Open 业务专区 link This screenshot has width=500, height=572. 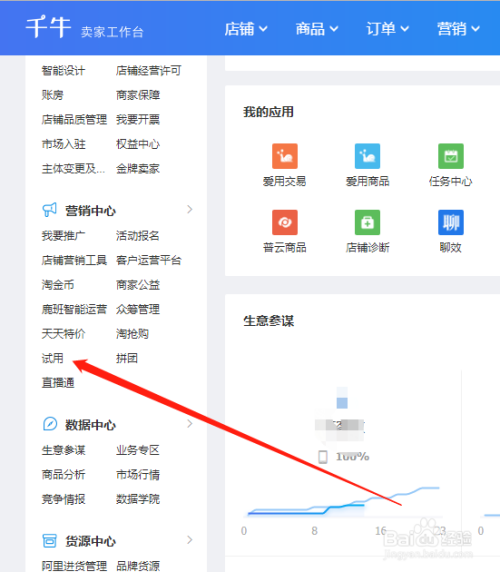pyautogui.click(x=138, y=450)
